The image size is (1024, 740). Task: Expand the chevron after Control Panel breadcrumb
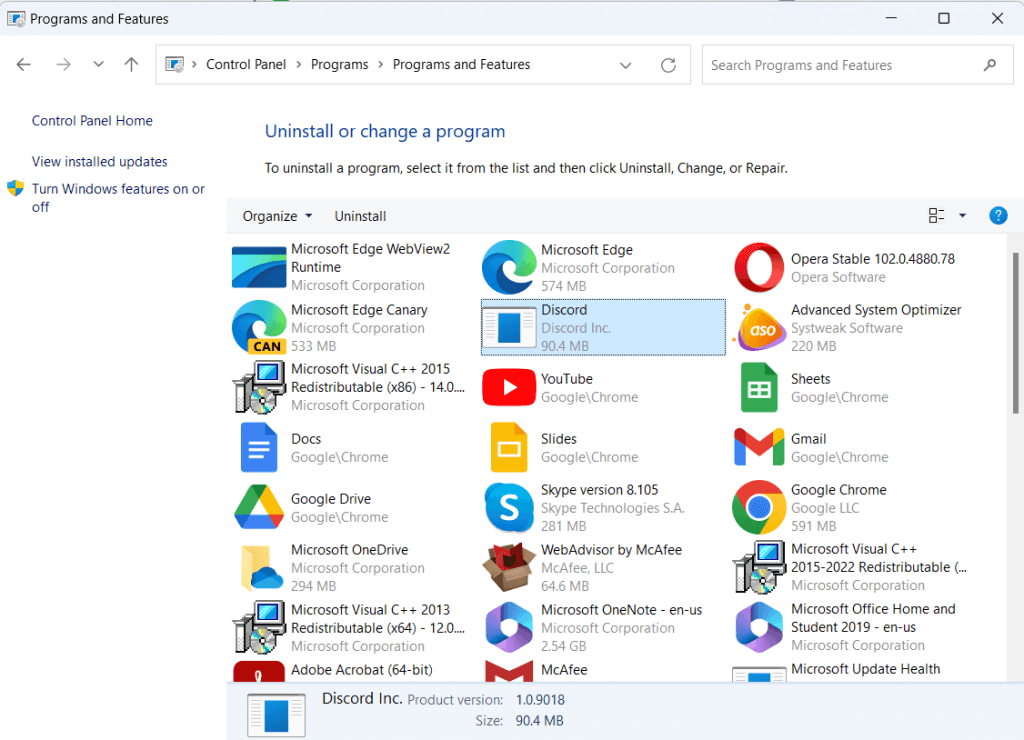(298, 64)
